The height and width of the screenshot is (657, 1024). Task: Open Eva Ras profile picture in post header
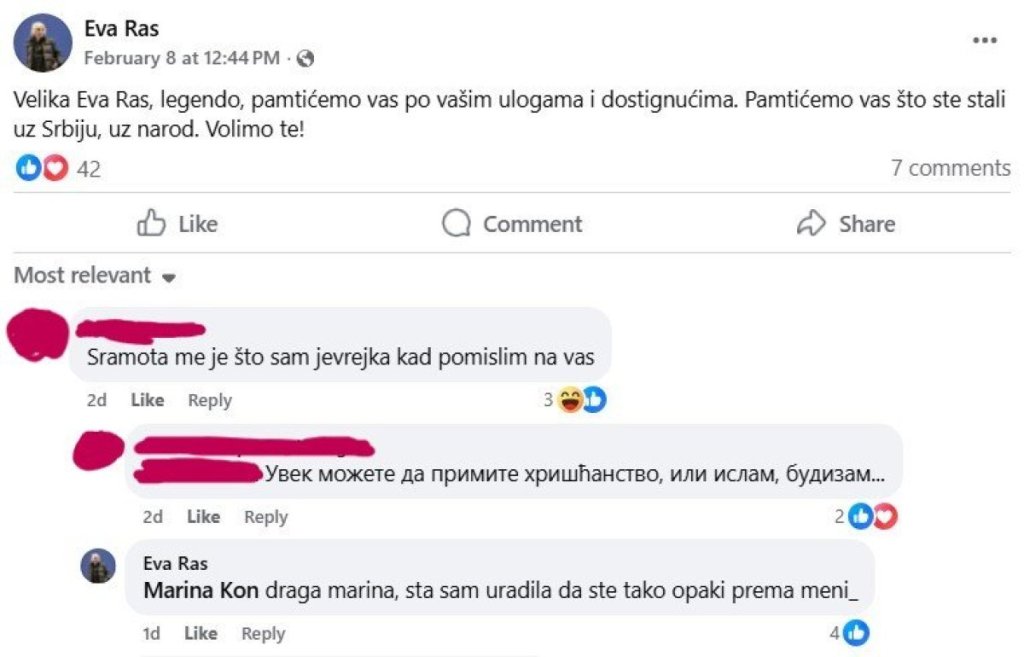[43, 42]
